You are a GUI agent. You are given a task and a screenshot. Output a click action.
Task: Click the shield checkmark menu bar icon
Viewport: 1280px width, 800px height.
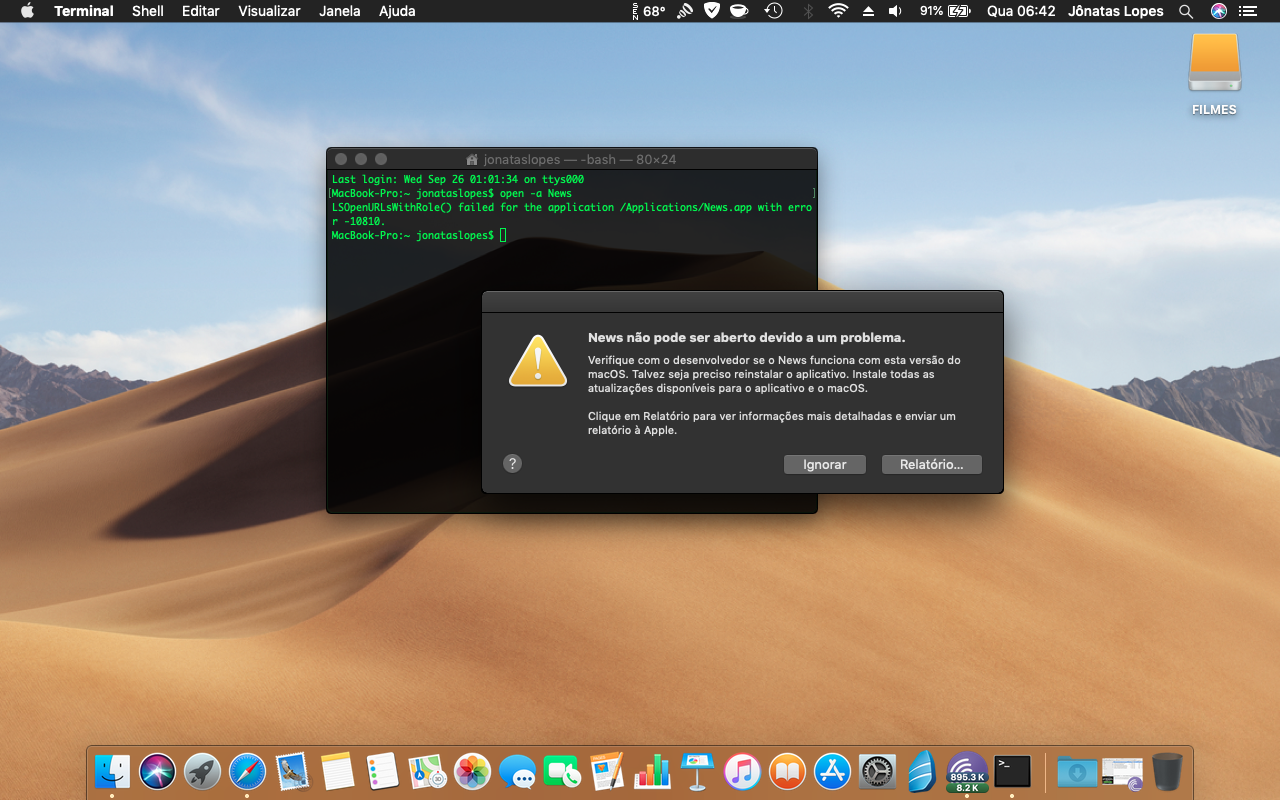click(x=712, y=11)
